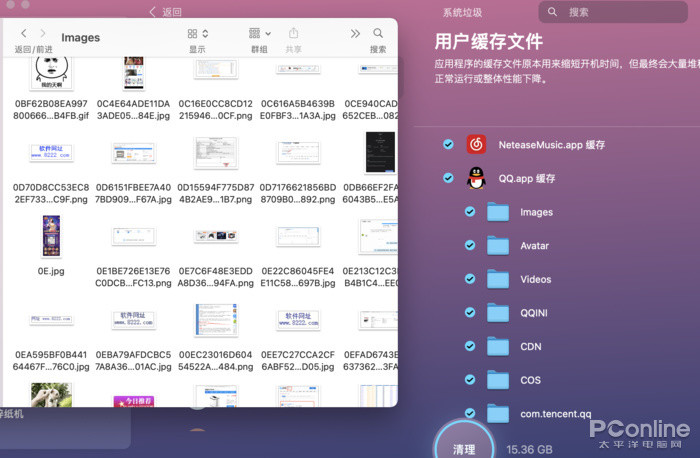Click the Finder share icon
The image size is (700, 458).
[293, 33]
